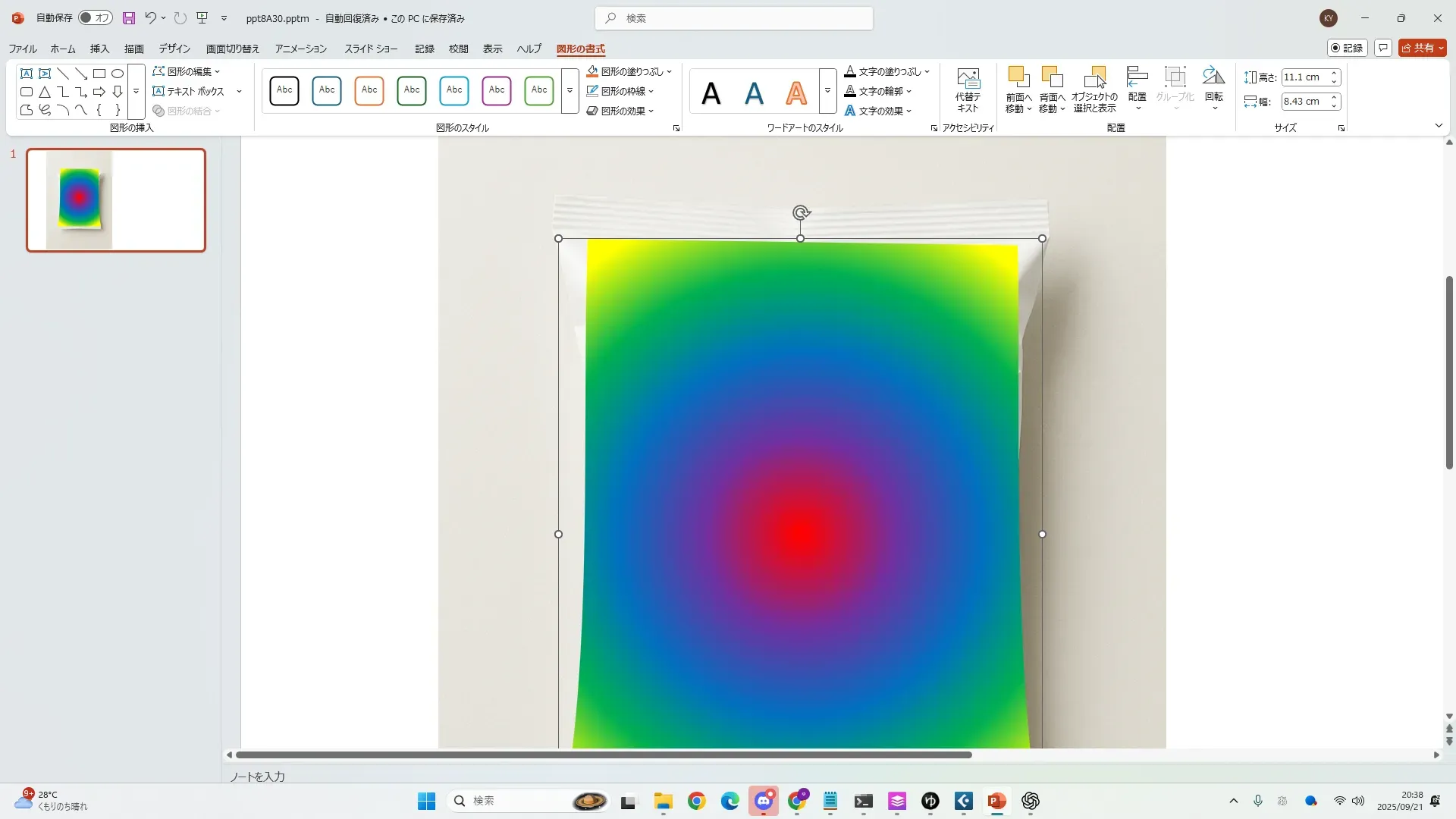
Task: Switch to the Animations (アニメーション) tab
Action: [300, 49]
